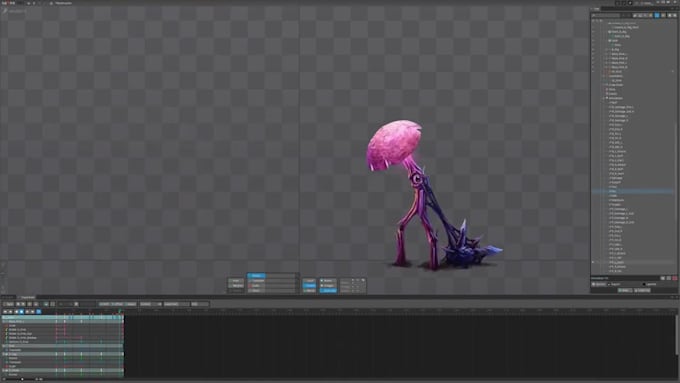
Task: Click the red delete icon below the tree
Action: pyautogui.click(x=674, y=278)
